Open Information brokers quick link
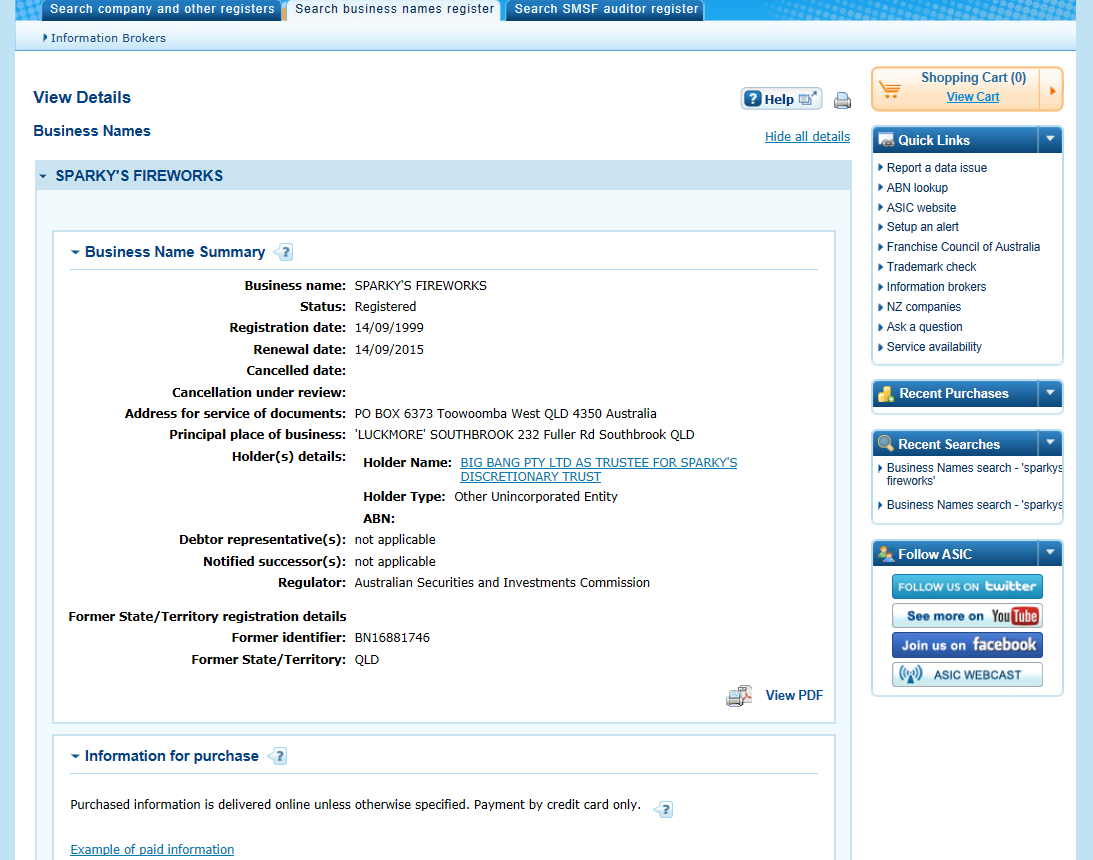Image resolution: width=1093 pixels, height=860 pixels. [x=936, y=287]
